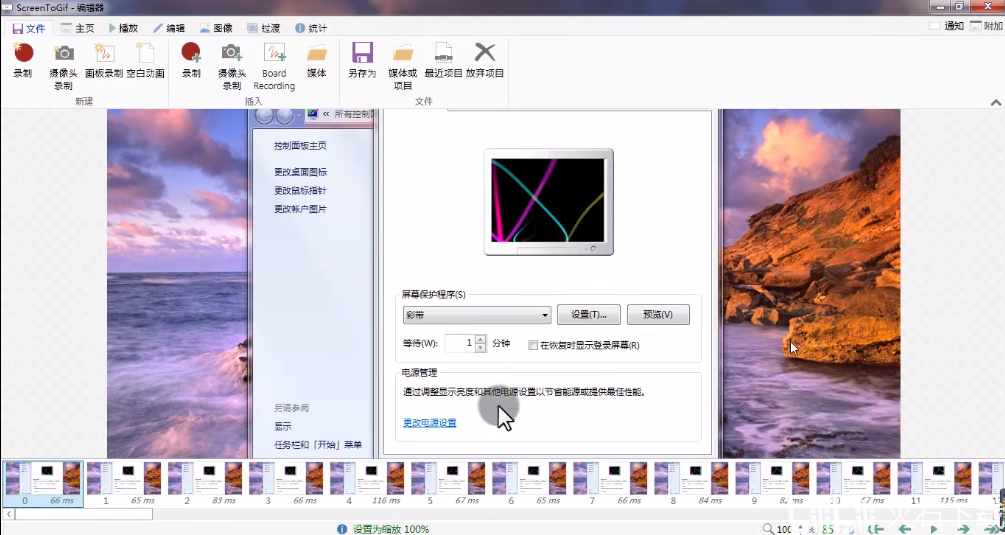Click the forward arrow in control panel window
The width and height of the screenshot is (1005, 535).
(284, 116)
